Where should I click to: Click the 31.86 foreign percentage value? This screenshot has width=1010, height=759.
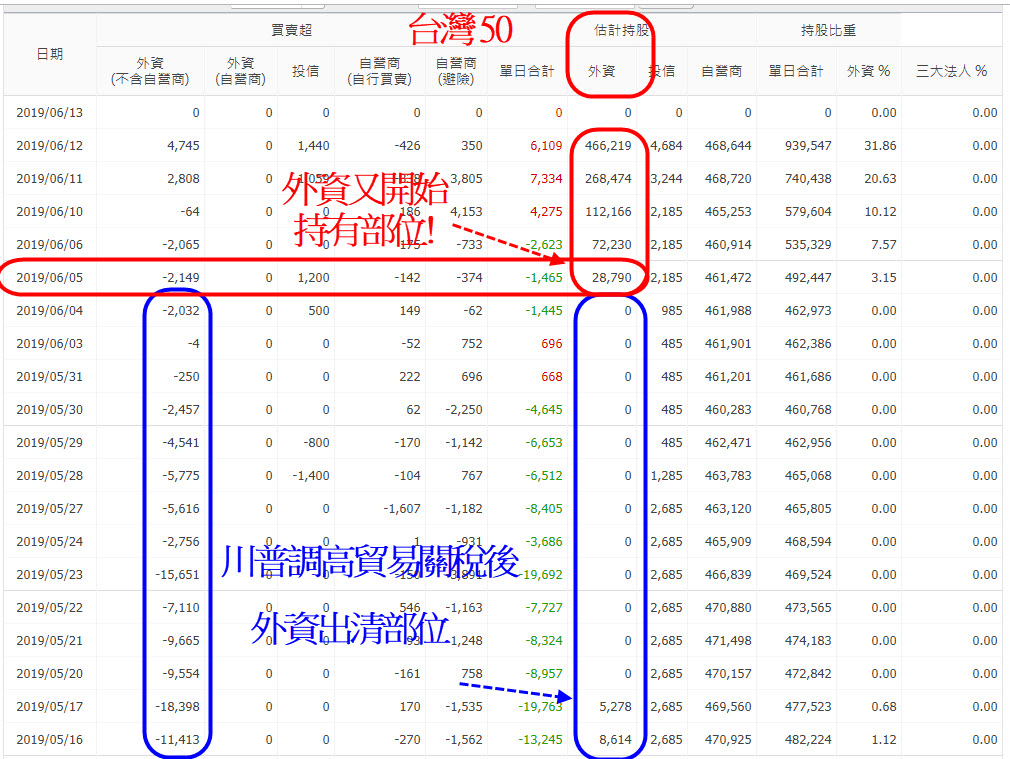click(x=880, y=146)
